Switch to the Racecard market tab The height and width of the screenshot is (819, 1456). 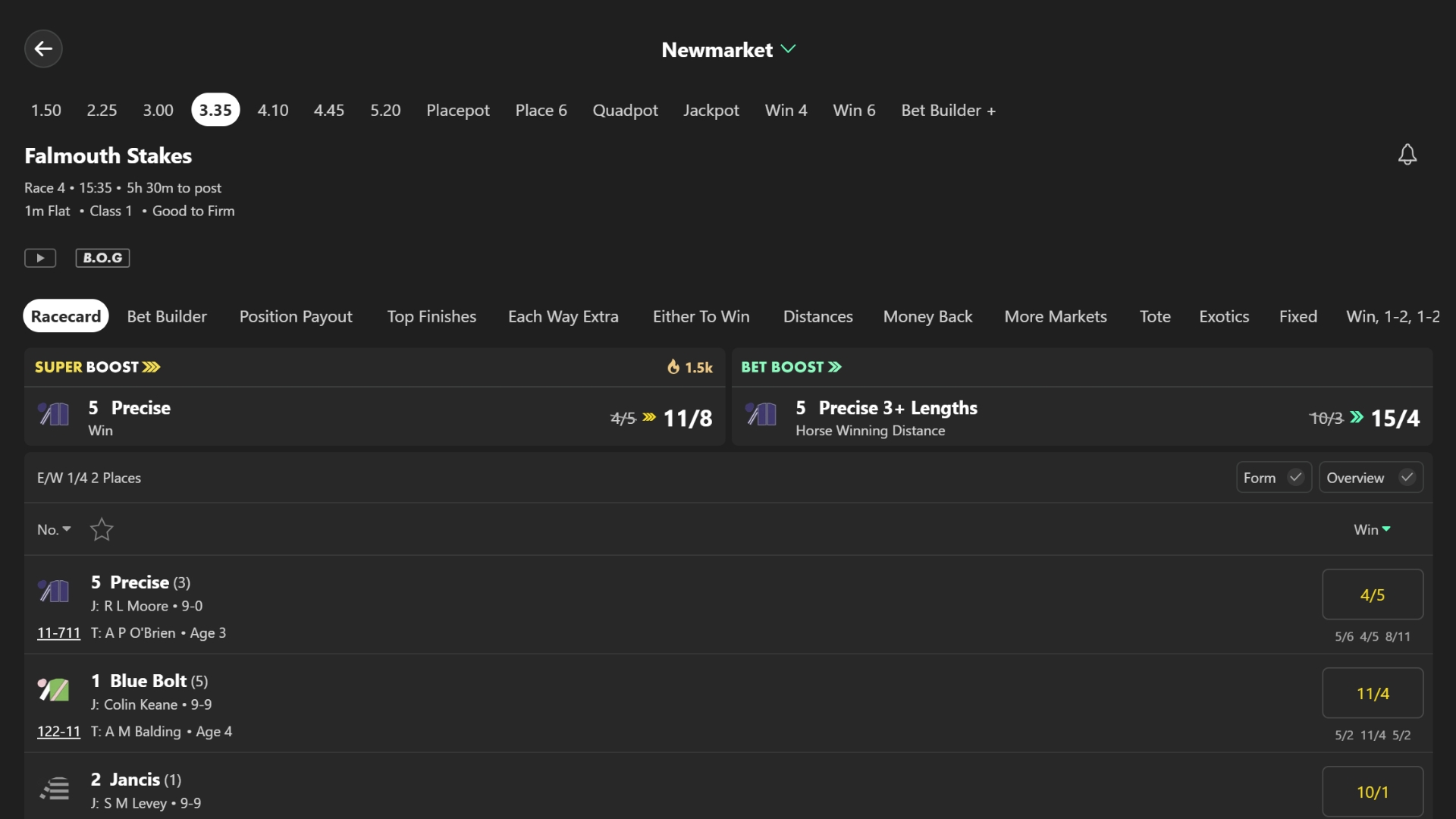click(66, 316)
